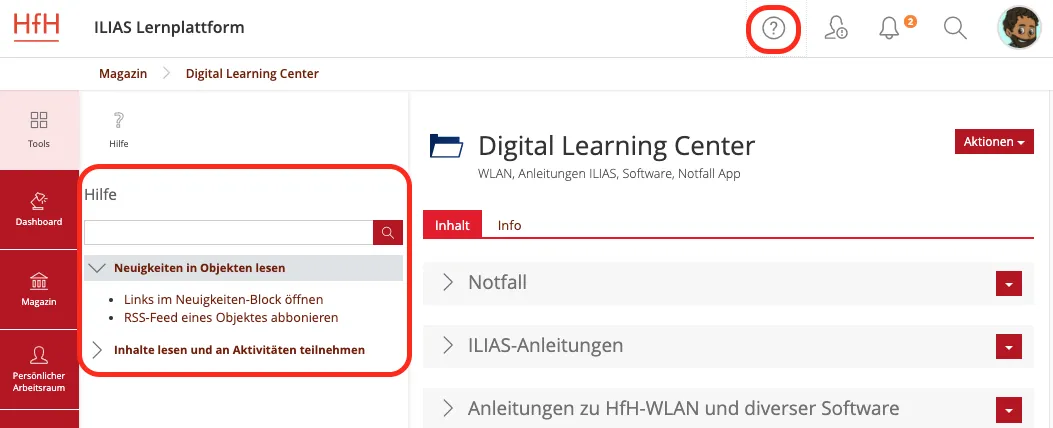1053x428 pixels.
Task: Switch to the Info tab
Action: click(509, 225)
